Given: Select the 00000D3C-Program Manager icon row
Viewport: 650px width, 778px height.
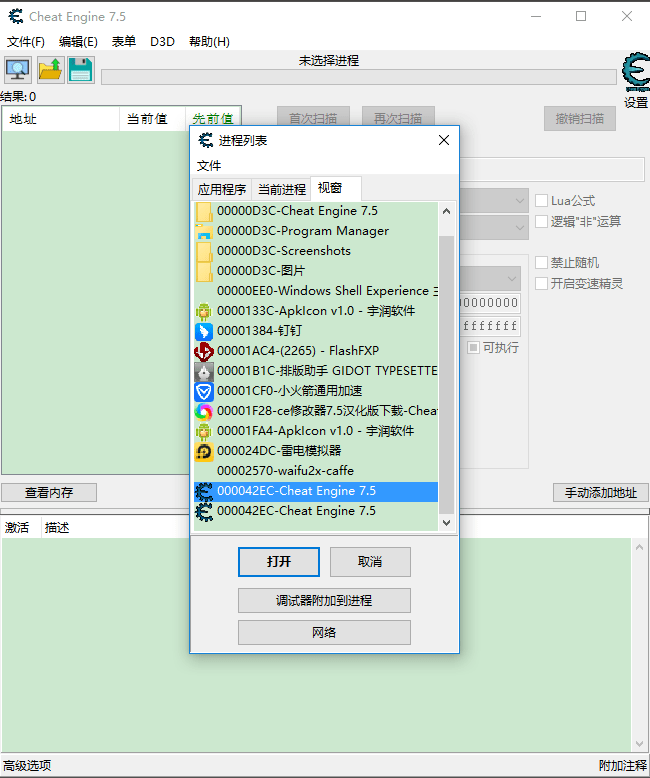Looking at the screenshot, I should click(316, 231).
